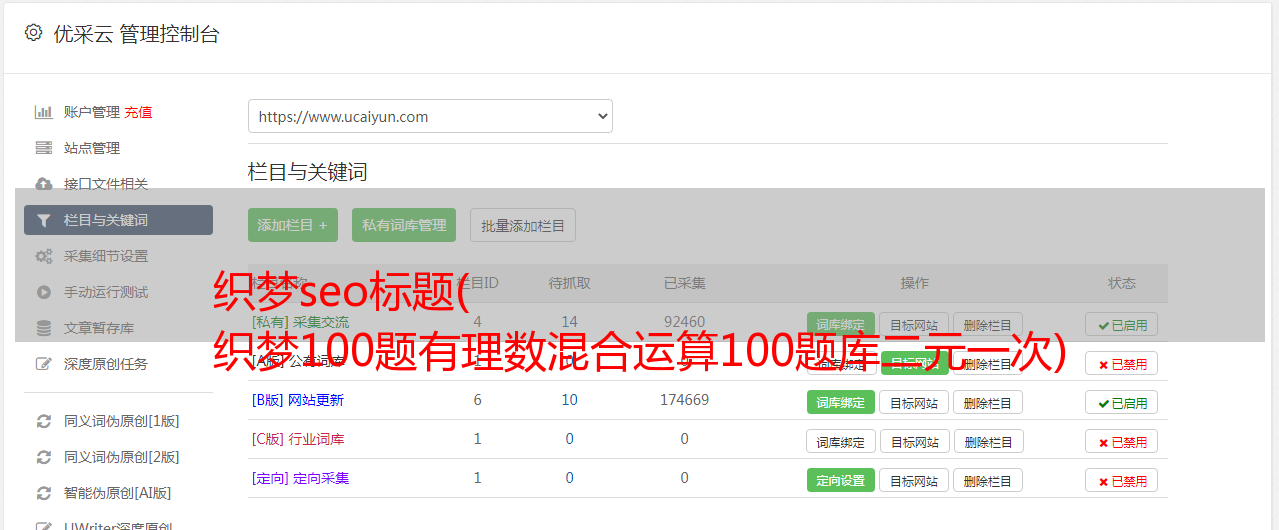The height and width of the screenshot is (530, 1279).
Task: Click 目标网站 in the 行业词库 row
Action: pyautogui.click(x=914, y=442)
